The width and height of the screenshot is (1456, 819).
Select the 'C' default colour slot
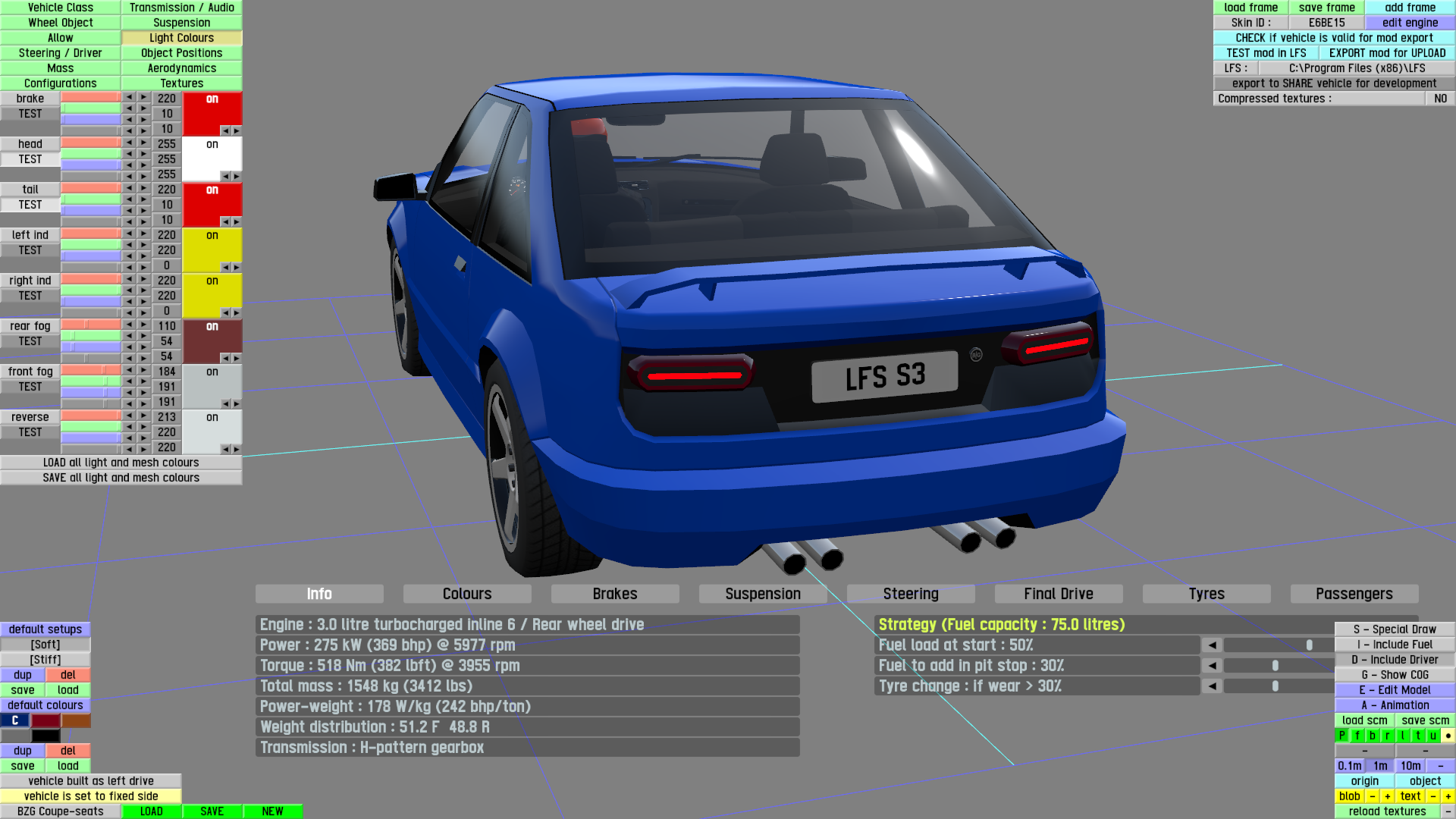tap(15, 720)
